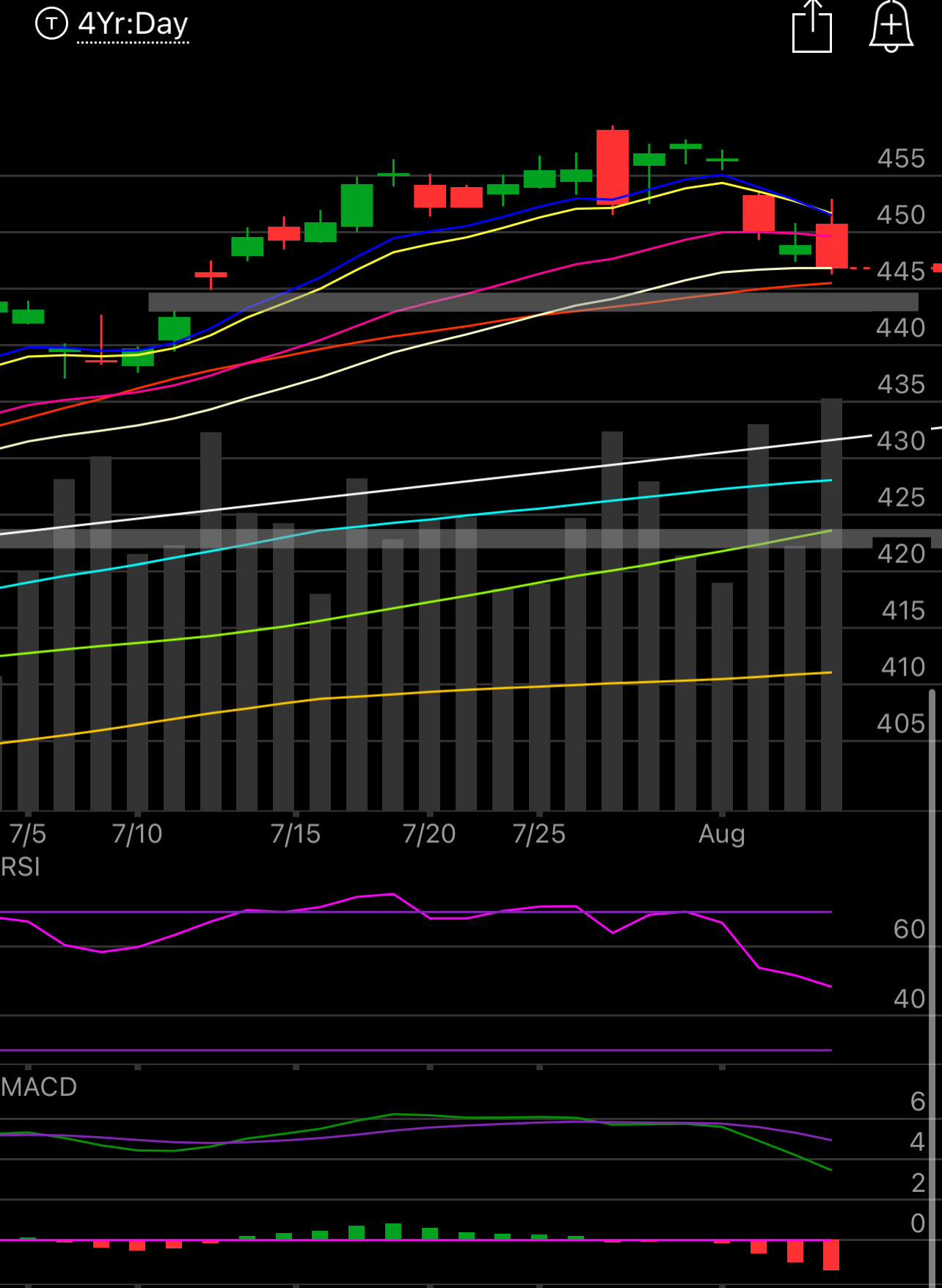Viewport: 942px width, 1288px height.
Task: Add a price alert via bell icon
Action: 891,26
